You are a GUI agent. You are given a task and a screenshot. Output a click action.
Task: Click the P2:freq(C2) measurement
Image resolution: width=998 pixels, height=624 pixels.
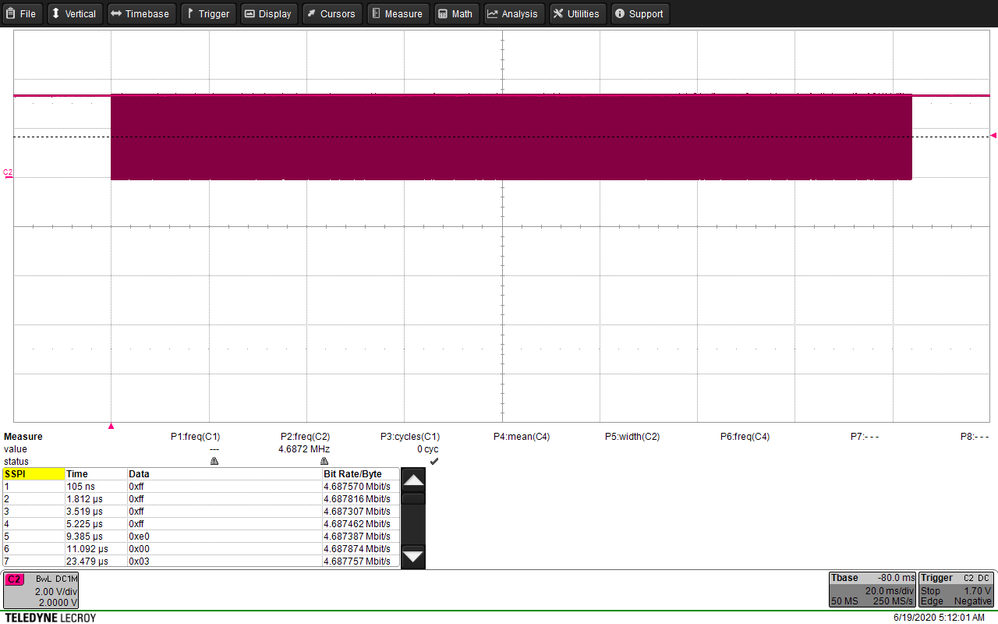pyautogui.click(x=306, y=437)
